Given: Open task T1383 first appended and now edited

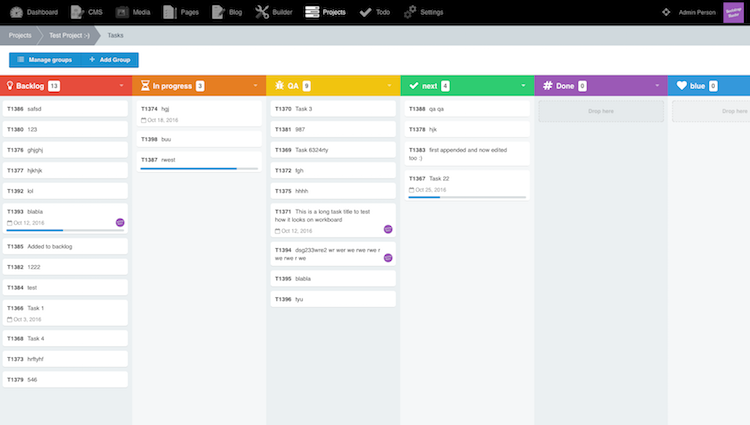Looking at the screenshot, I should pyautogui.click(x=467, y=154).
